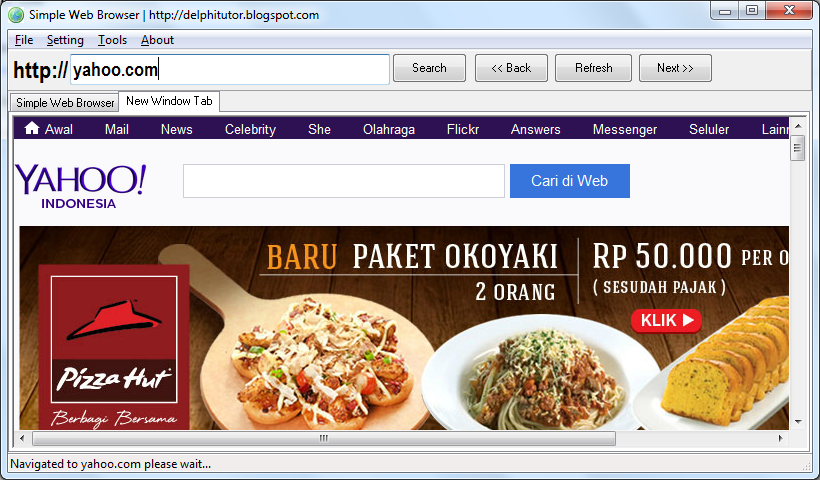This screenshot has width=820, height=480.
Task: Click the horizontal scrollbar right arrow
Action: pyautogui.click(x=781, y=438)
